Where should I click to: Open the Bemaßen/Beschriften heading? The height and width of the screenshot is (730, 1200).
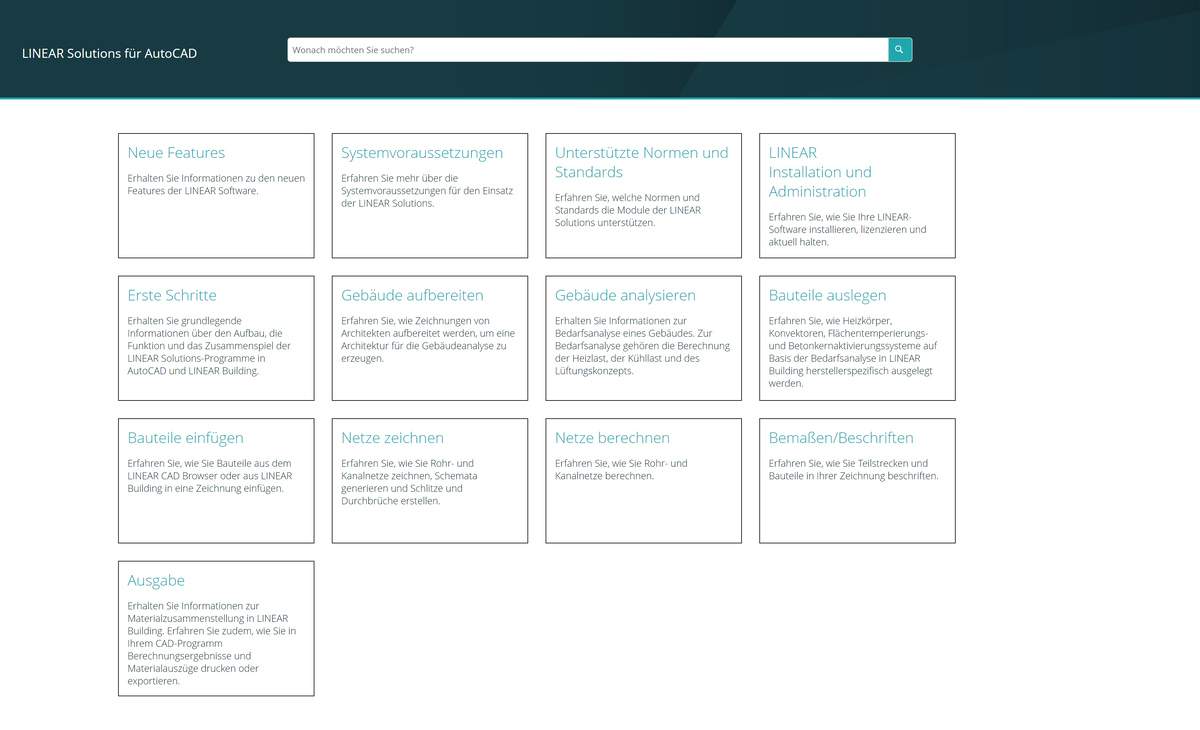pos(841,438)
